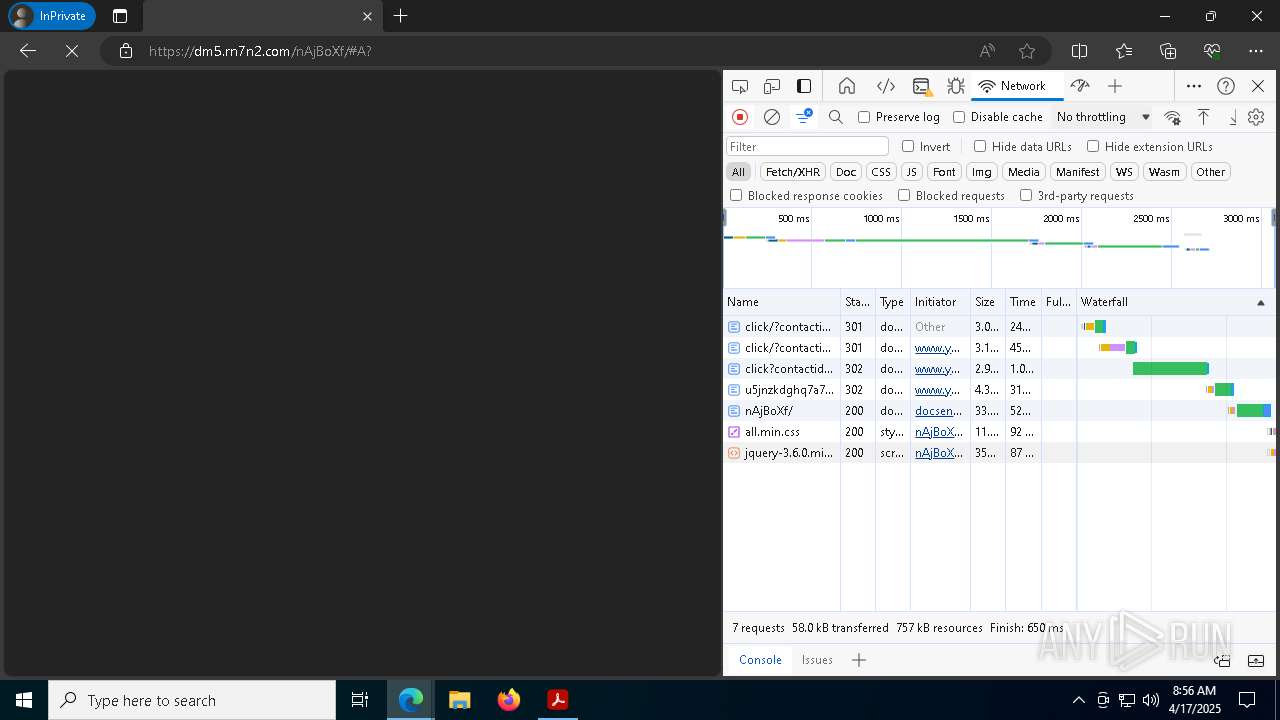
Task: Open the Performance panel icon
Action: (1079, 86)
